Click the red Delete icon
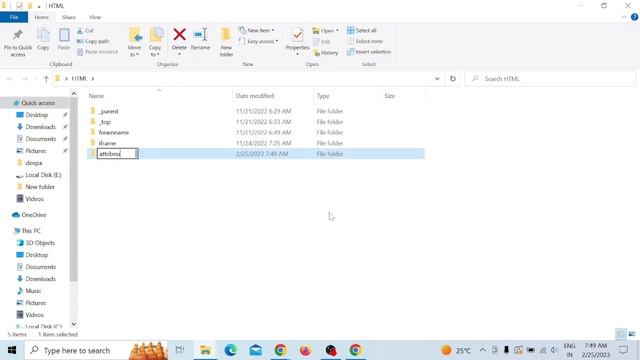Image resolution: width=640 pixels, height=360 pixels. point(179,35)
